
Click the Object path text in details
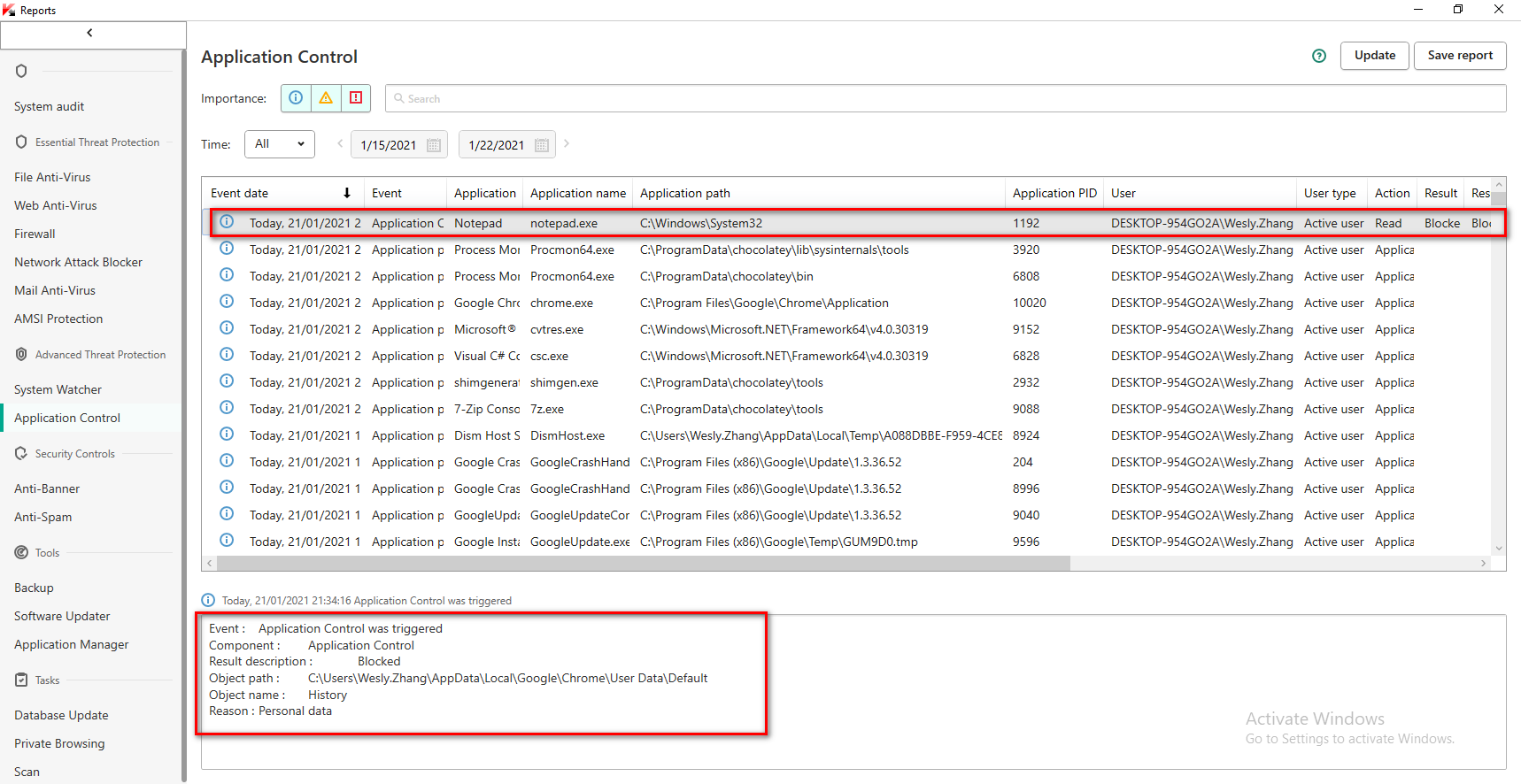coord(507,678)
